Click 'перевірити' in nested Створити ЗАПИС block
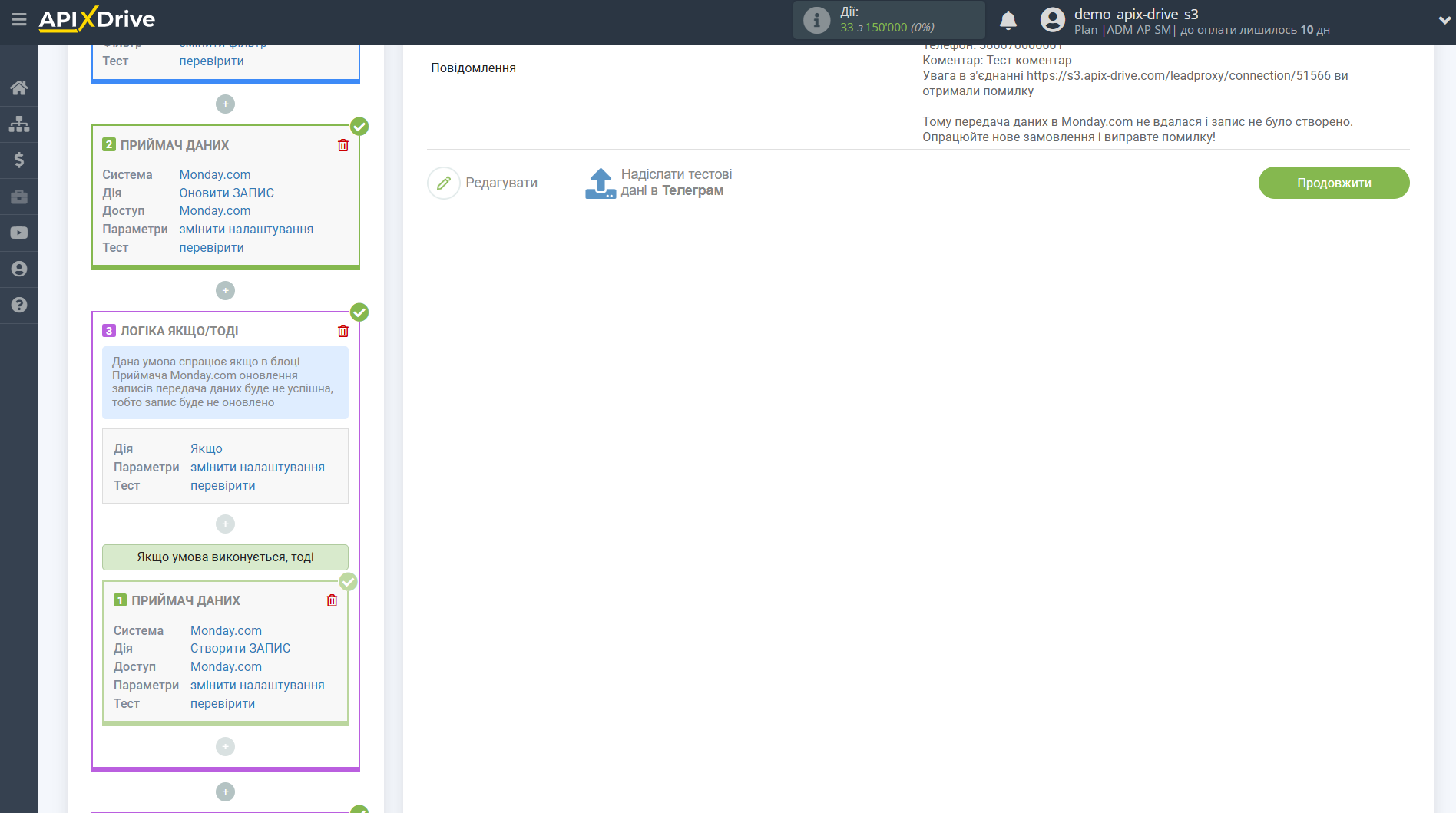The width and height of the screenshot is (1456, 813). coord(223,703)
